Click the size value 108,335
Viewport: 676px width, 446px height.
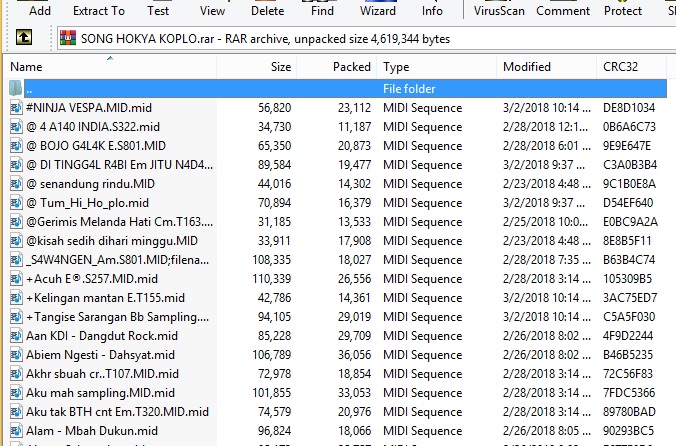[x=272, y=259]
